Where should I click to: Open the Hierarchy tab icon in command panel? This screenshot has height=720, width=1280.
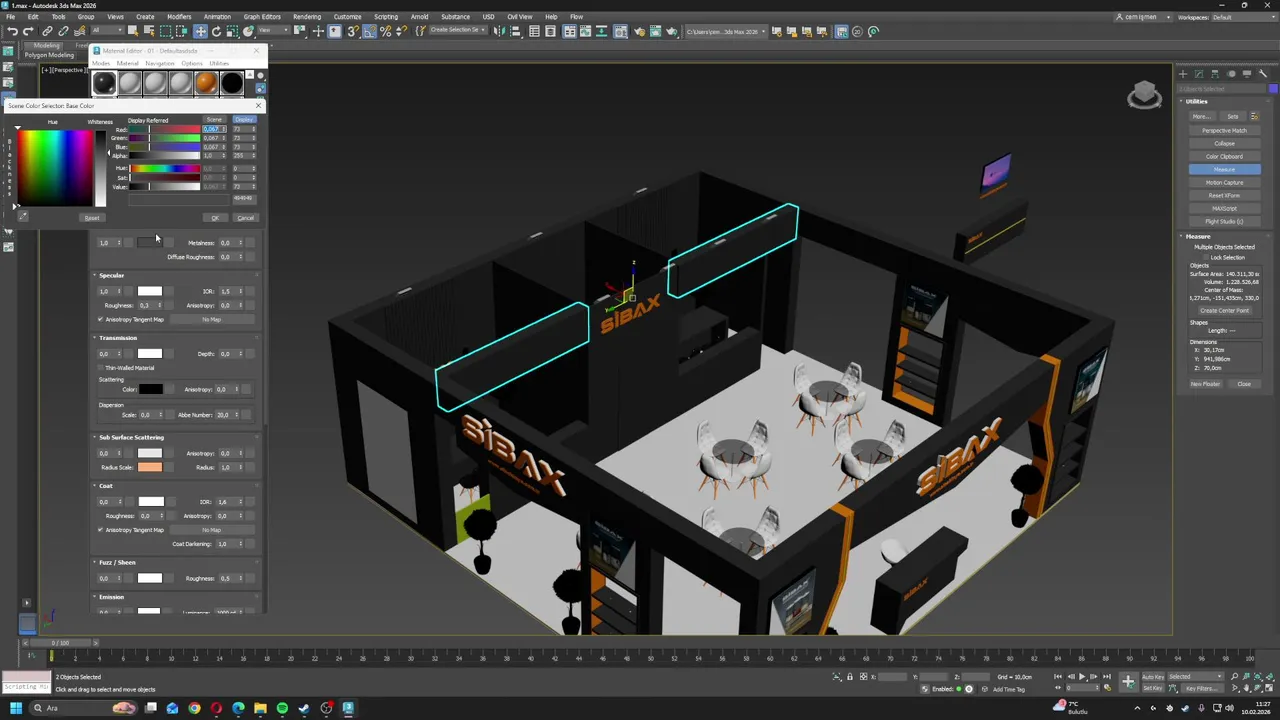[1215, 74]
